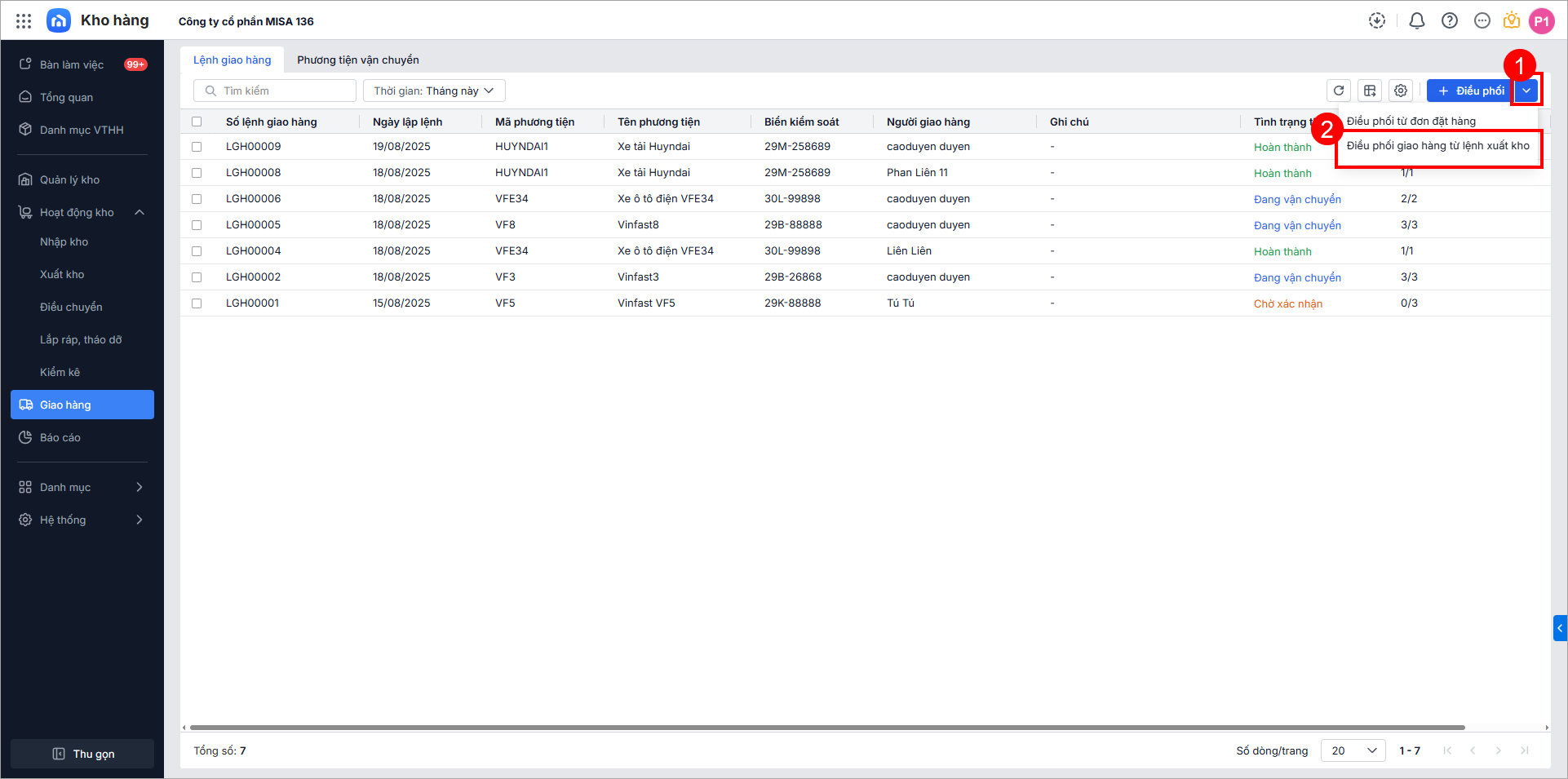Click the Giao hàng truck icon
This screenshot has width=1568, height=779.
pos(25,405)
